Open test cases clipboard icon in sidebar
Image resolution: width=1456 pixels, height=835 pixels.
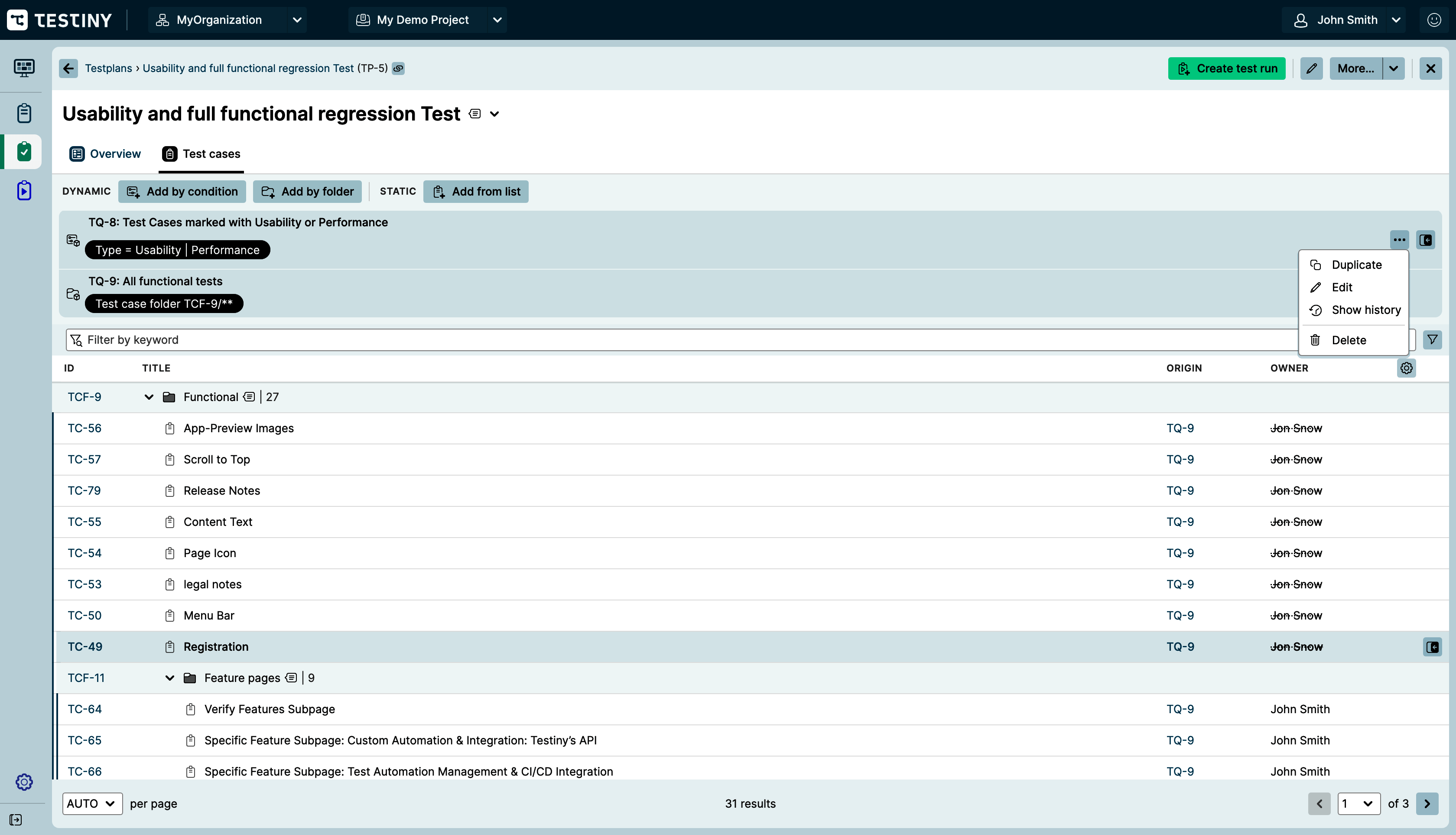[23, 113]
